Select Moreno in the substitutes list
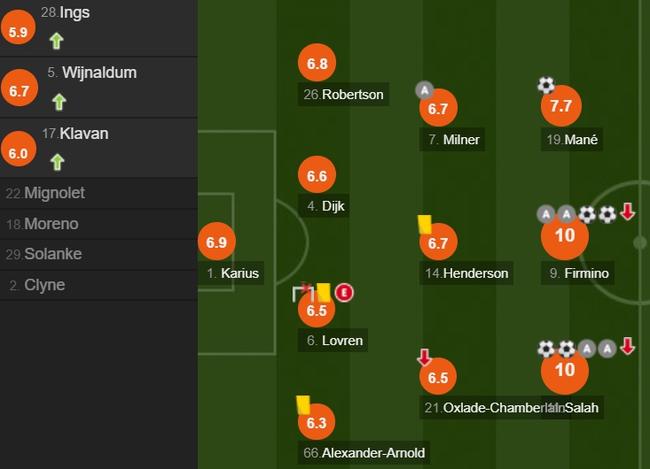The height and width of the screenshot is (469, 650). (99, 224)
